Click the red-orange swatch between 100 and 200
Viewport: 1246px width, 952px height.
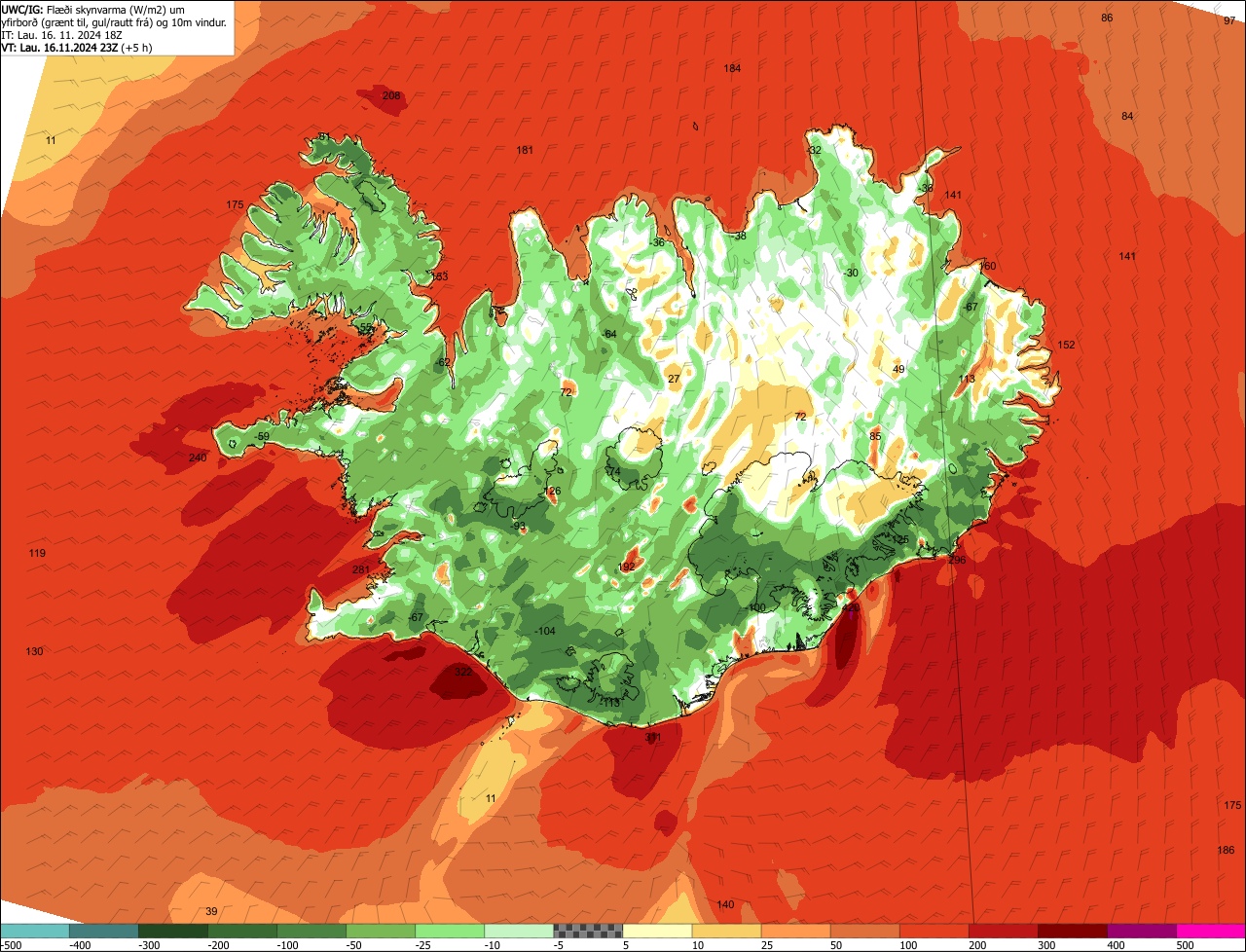934,931
